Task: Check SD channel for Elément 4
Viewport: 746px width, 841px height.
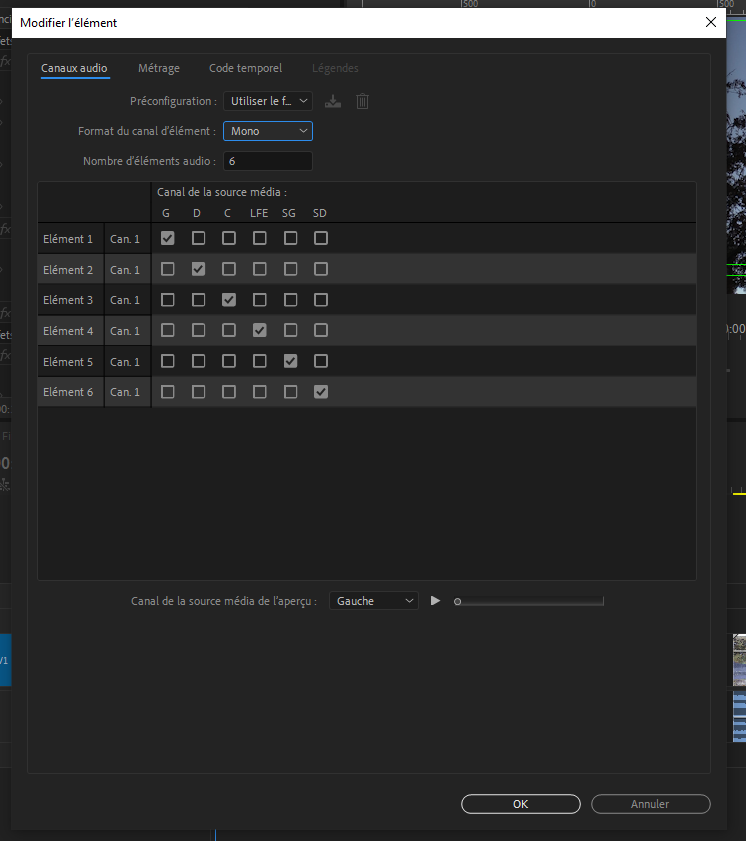Action: 321,330
